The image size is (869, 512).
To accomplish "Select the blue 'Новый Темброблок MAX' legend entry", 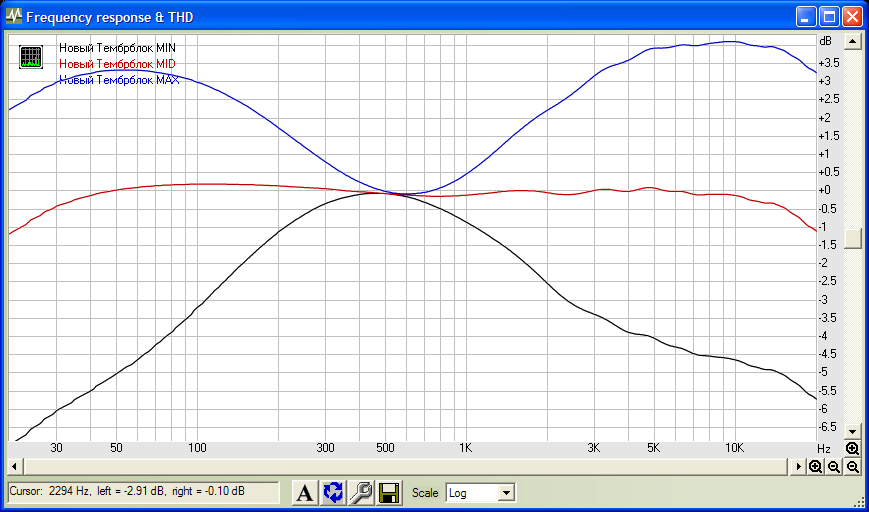I will (x=118, y=80).
